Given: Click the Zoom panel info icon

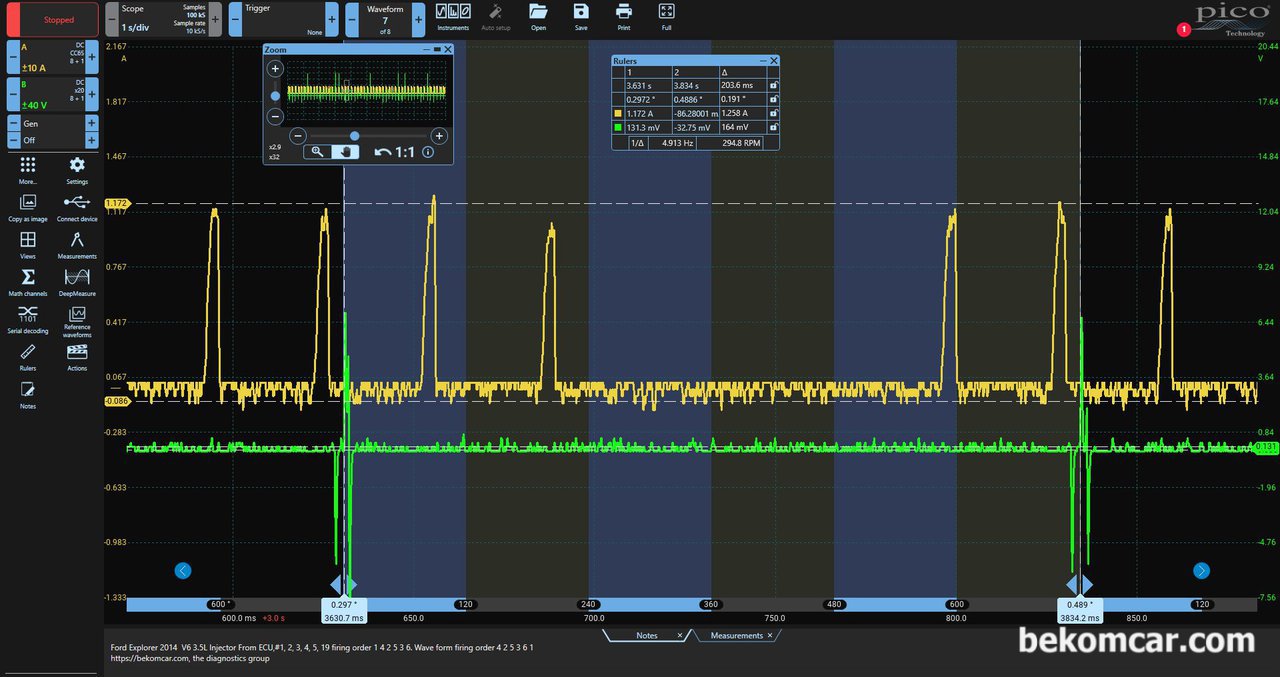Looking at the screenshot, I should (428, 152).
